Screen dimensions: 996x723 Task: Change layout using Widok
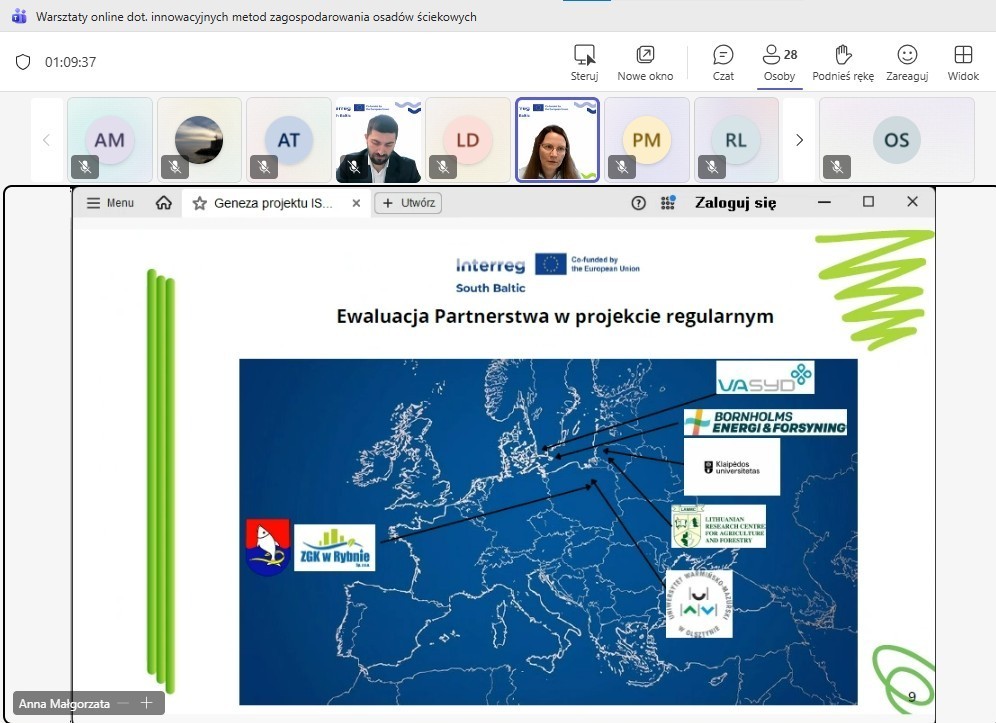963,62
